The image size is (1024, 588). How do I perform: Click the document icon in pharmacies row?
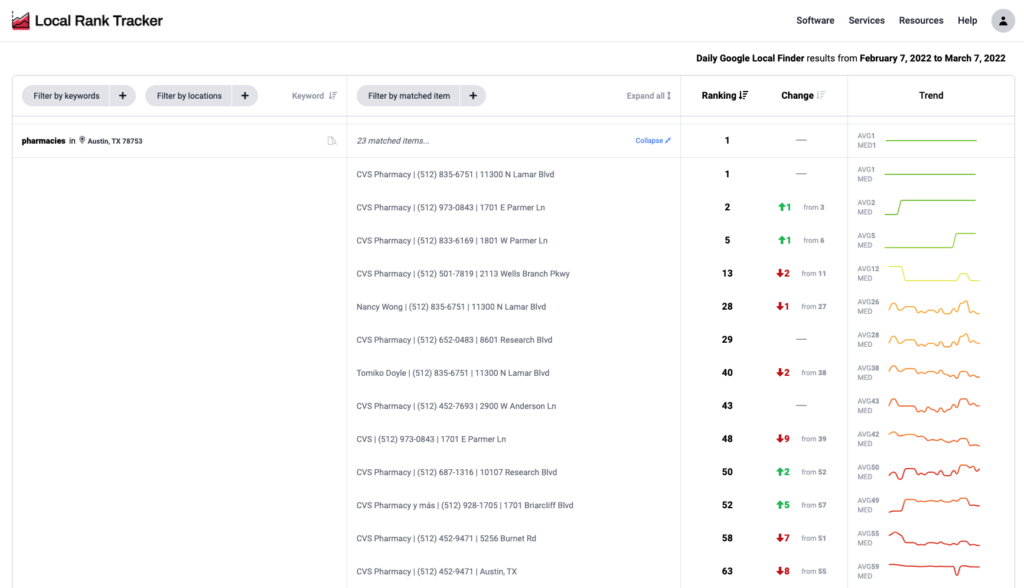(332, 141)
